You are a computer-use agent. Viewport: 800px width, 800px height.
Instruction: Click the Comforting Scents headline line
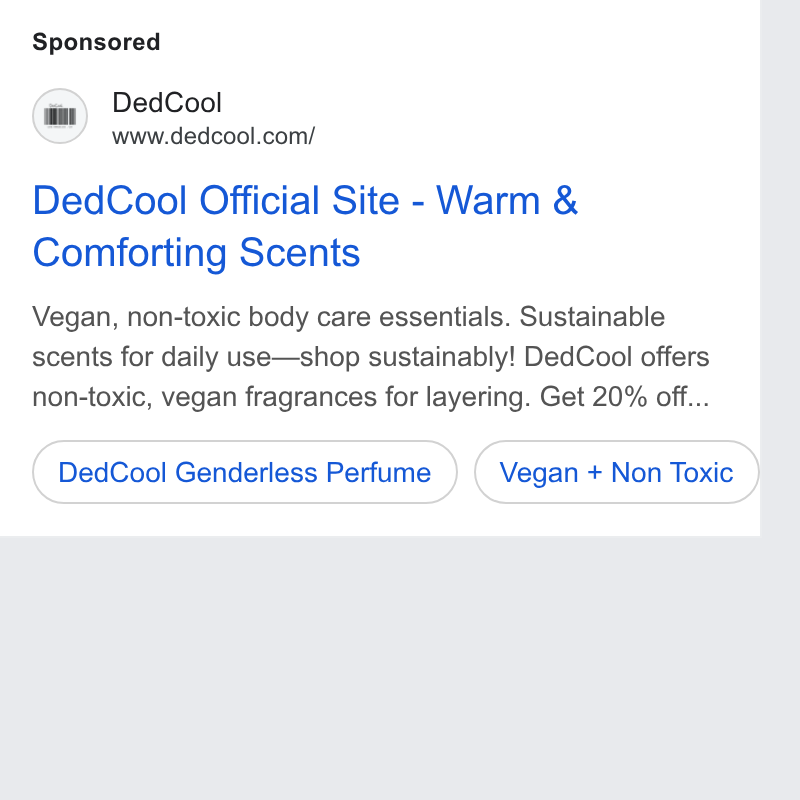click(x=196, y=253)
